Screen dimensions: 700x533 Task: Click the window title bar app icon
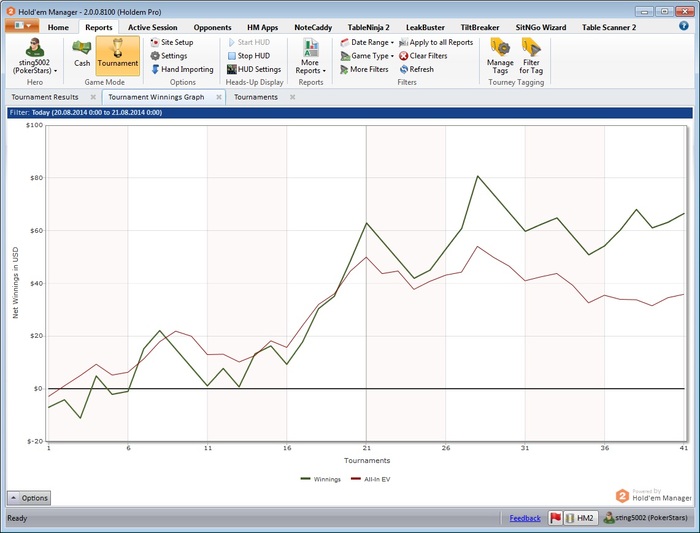[x=11, y=12]
